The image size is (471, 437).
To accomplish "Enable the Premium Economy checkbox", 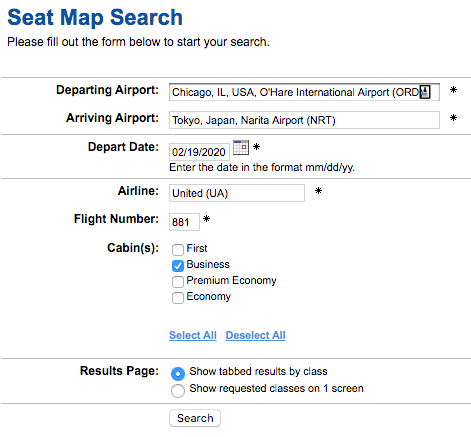I will click(178, 281).
